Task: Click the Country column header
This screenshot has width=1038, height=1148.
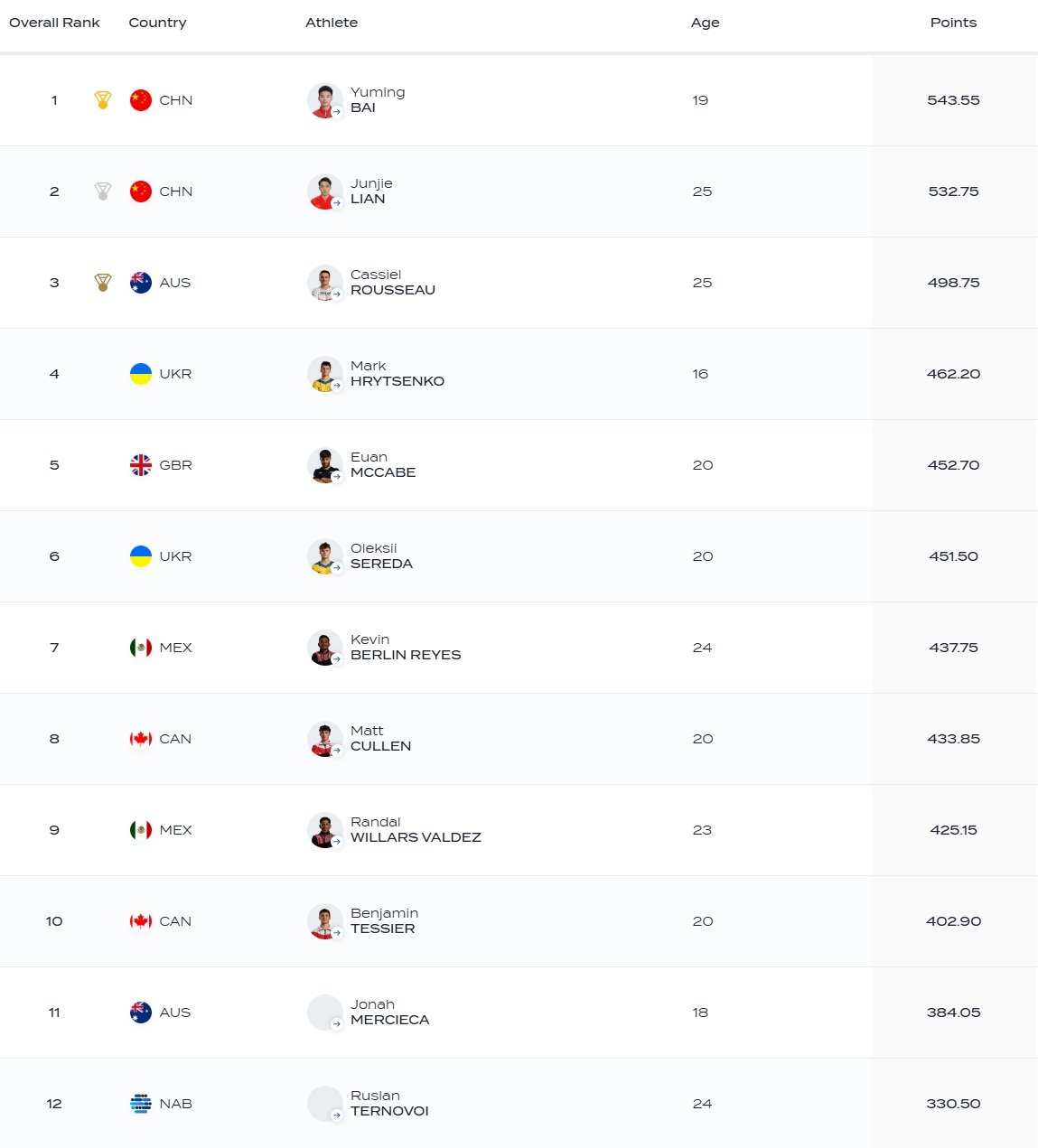Action: tap(157, 23)
